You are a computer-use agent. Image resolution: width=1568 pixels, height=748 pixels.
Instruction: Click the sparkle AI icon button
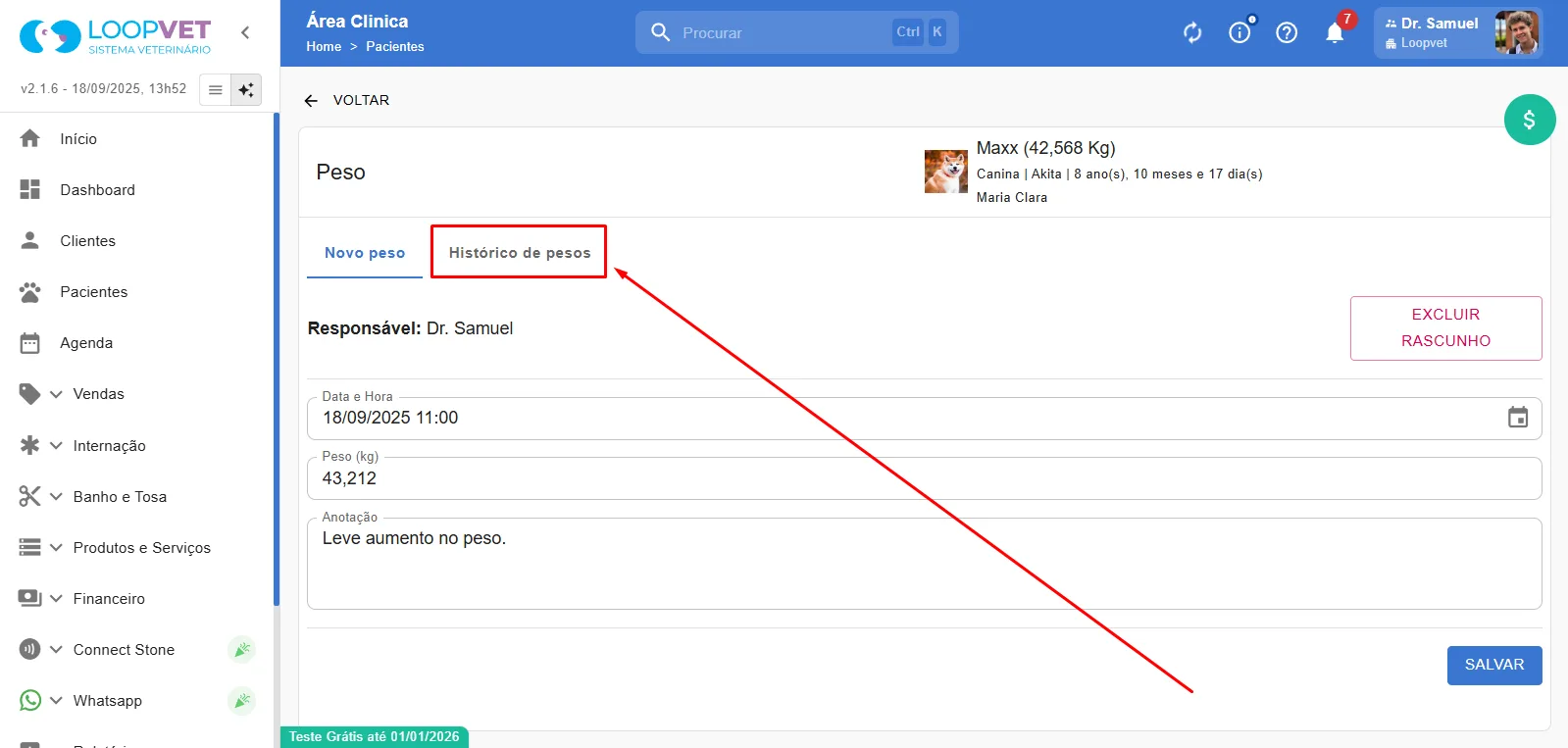tap(246, 89)
